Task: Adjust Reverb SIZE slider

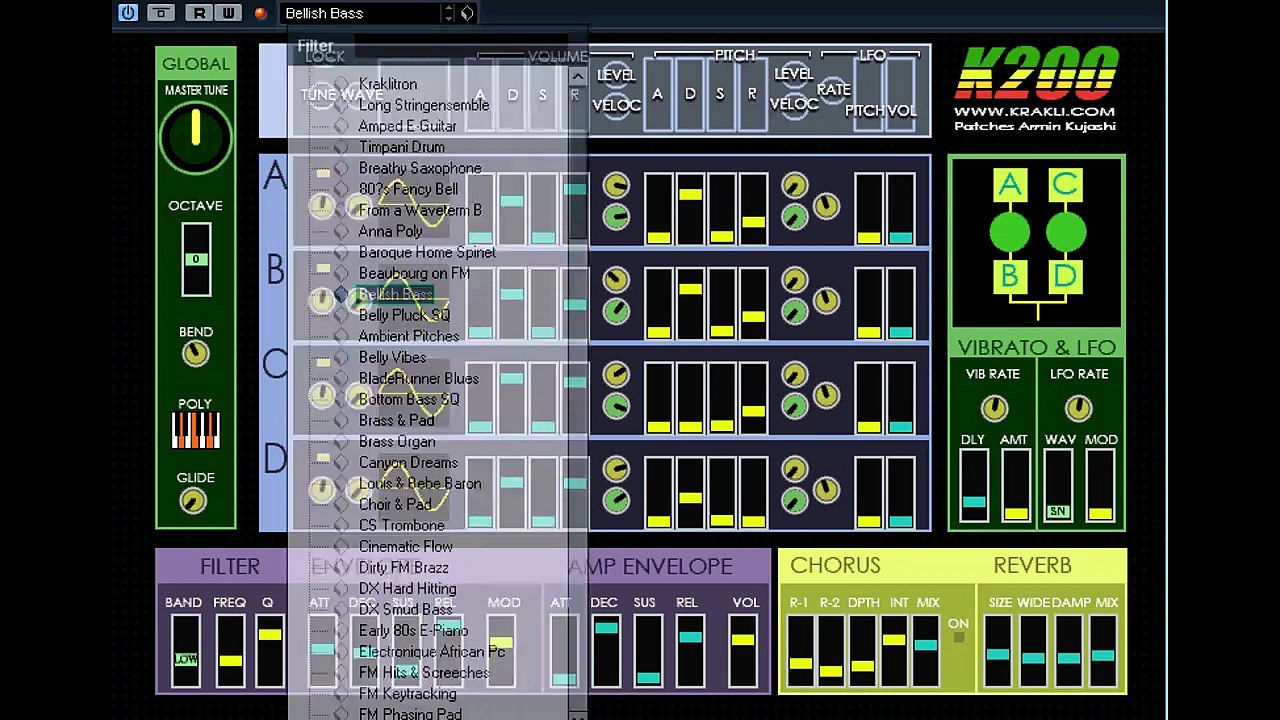Action: click(x=998, y=651)
